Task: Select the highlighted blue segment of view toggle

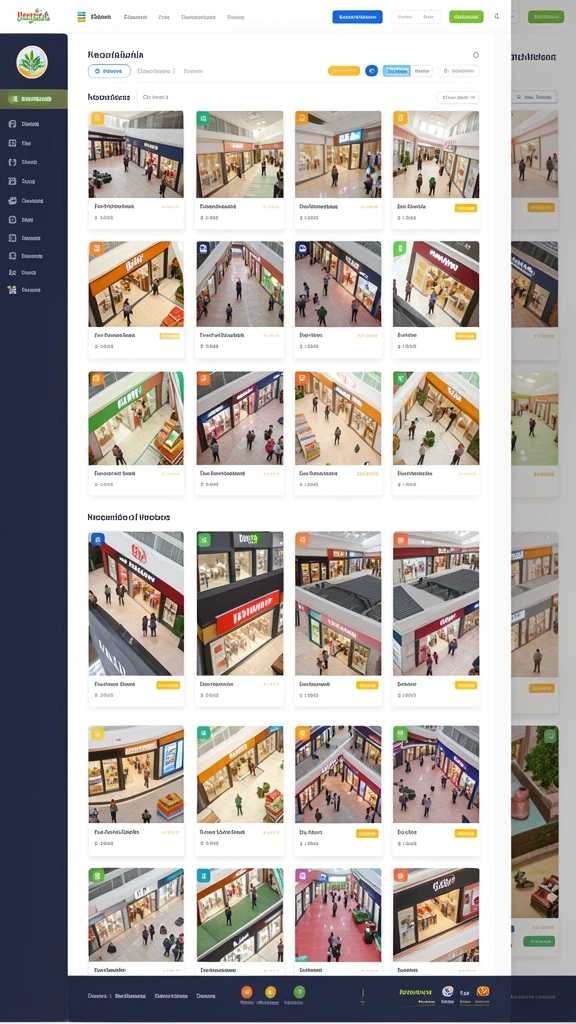Action: 396,71
